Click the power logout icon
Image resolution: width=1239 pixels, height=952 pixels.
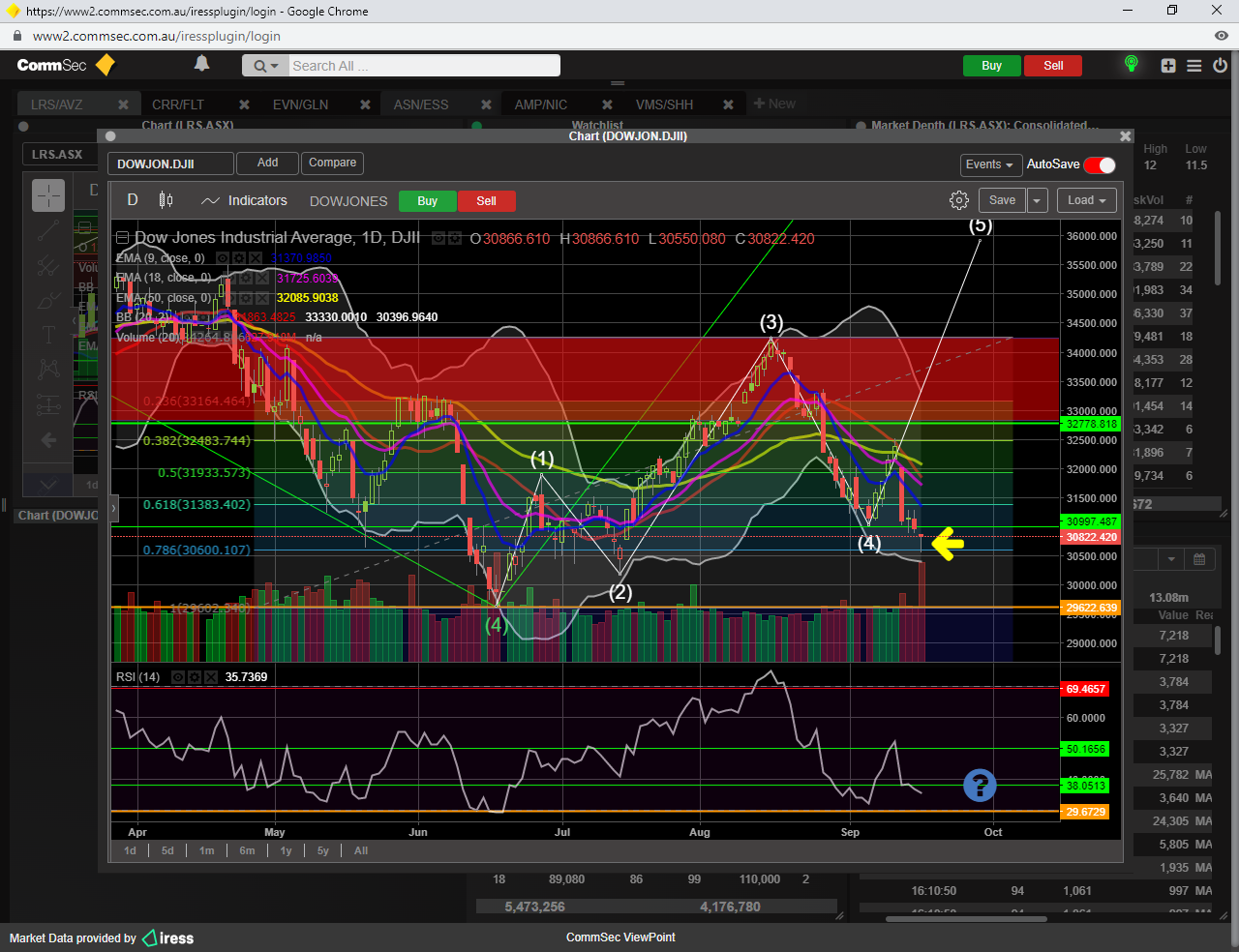point(1220,66)
